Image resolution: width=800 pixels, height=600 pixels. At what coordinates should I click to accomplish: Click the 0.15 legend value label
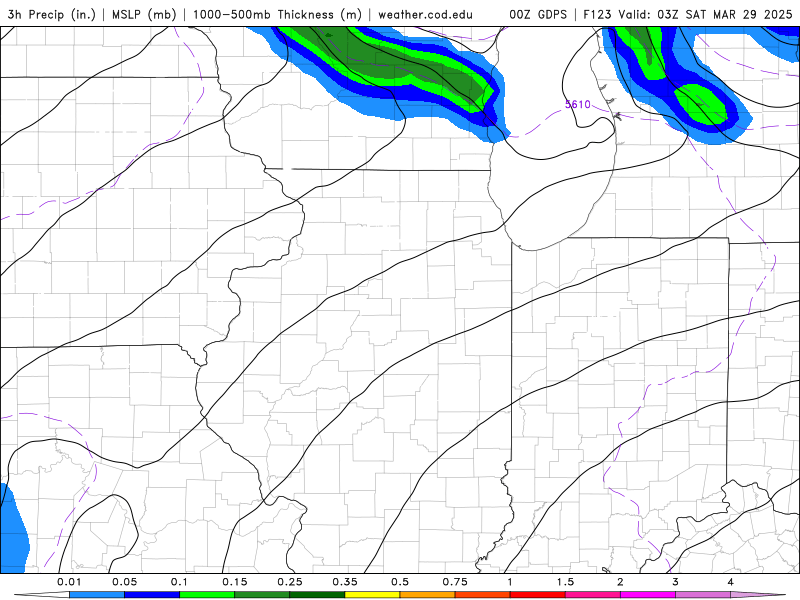pos(235,582)
